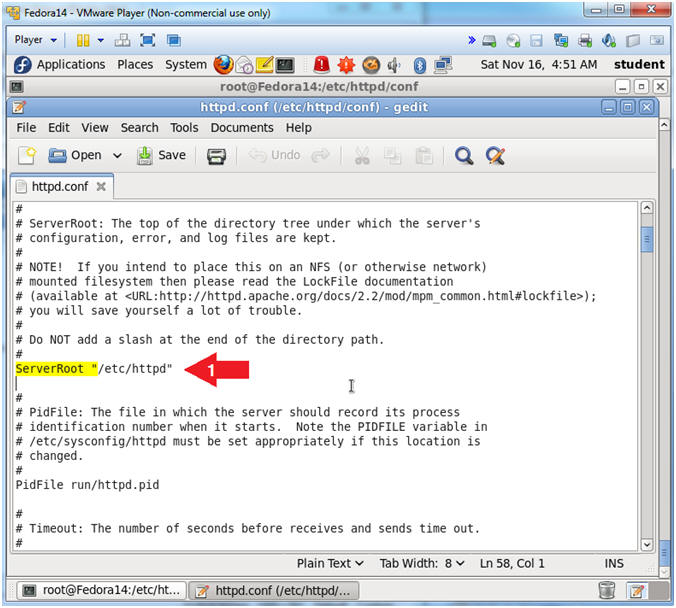Click the gedit vertical scrollbar thumb
The height and width of the screenshot is (608, 676).
(647, 239)
